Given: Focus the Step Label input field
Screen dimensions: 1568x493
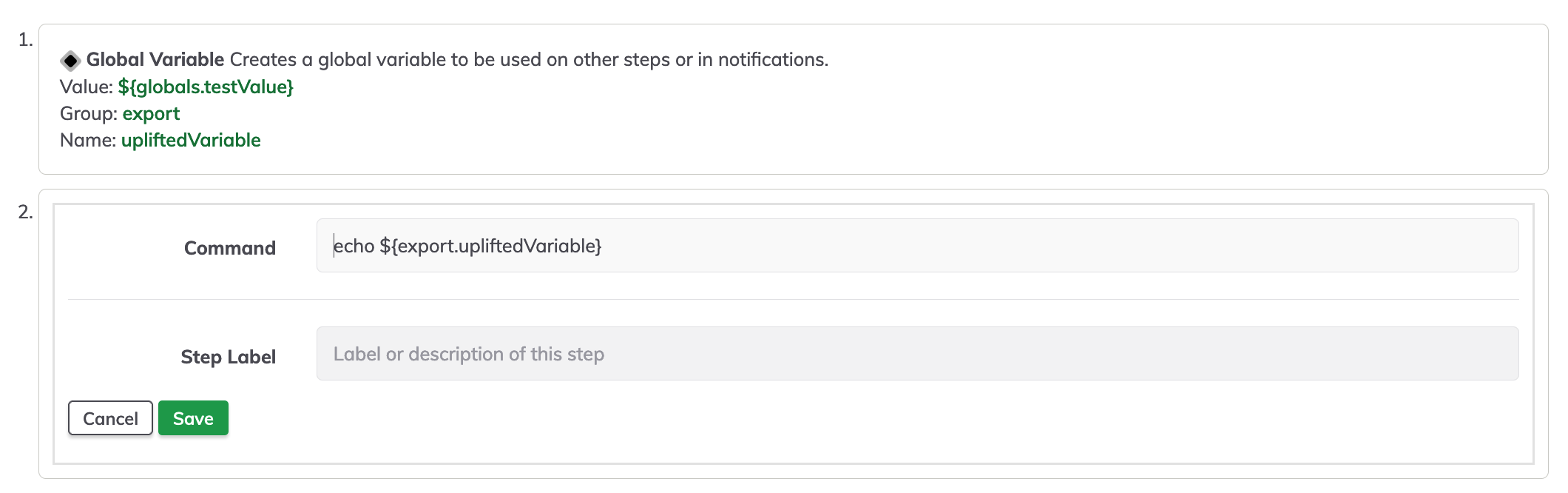Looking at the screenshot, I should (917, 354).
